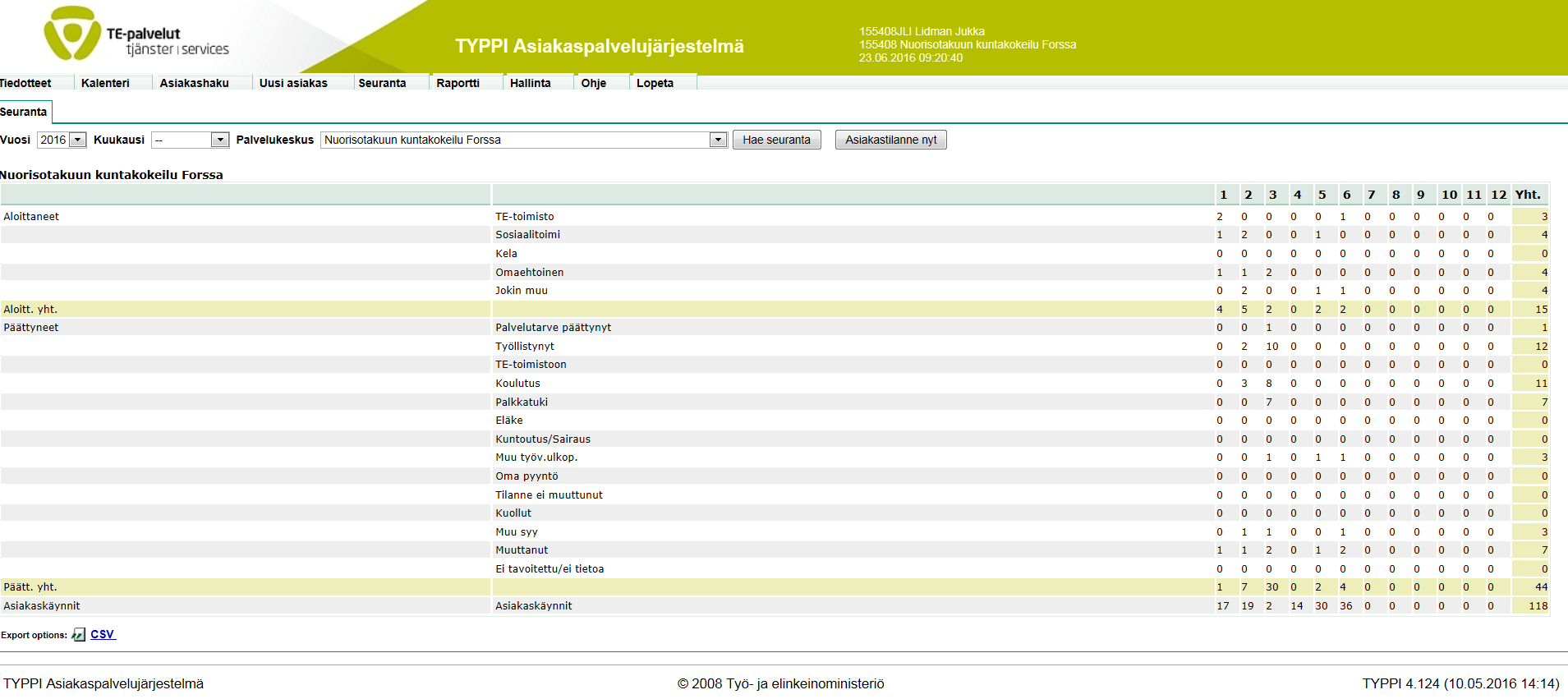Image resolution: width=1568 pixels, height=699 pixels.
Task: Select the Sosiaalitoimi row label
Action: point(527,235)
